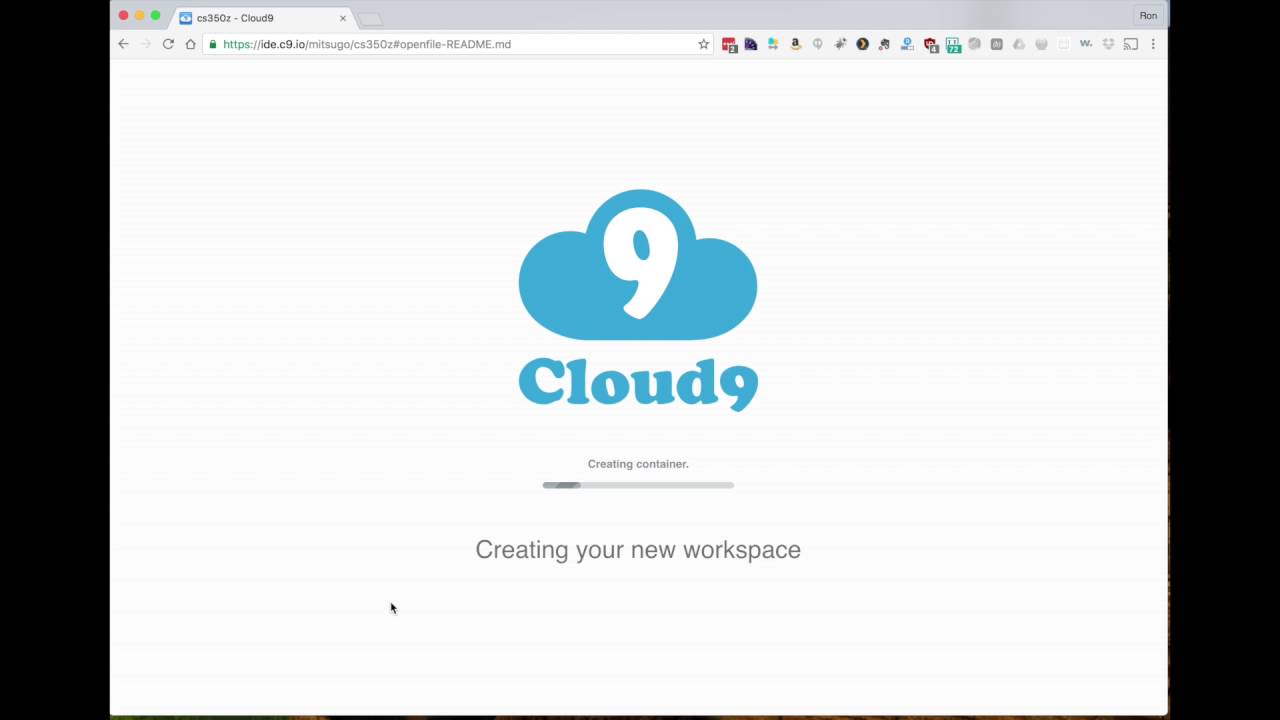Click the browser forward arrow
Image resolution: width=1280 pixels, height=720 pixels.
coord(146,44)
